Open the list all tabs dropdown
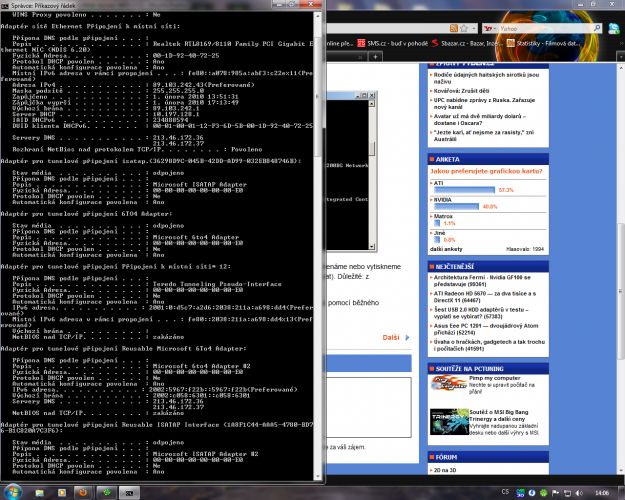Image resolution: width=625 pixels, height=500 pixels. (621, 57)
